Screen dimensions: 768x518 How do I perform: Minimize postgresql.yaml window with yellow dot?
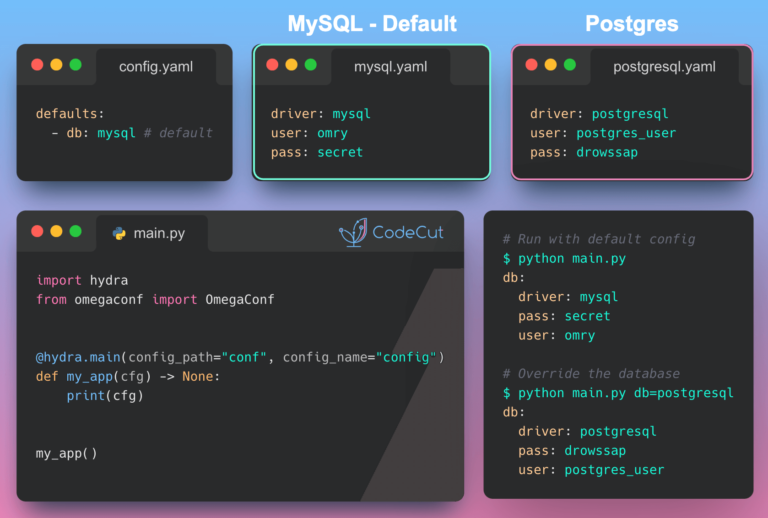551,65
